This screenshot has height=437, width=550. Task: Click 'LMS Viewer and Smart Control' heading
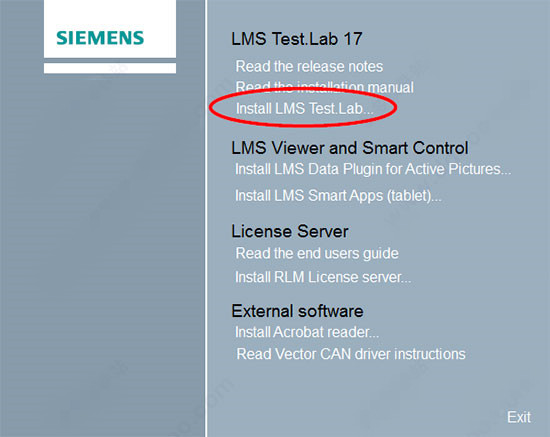pyautogui.click(x=350, y=148)
